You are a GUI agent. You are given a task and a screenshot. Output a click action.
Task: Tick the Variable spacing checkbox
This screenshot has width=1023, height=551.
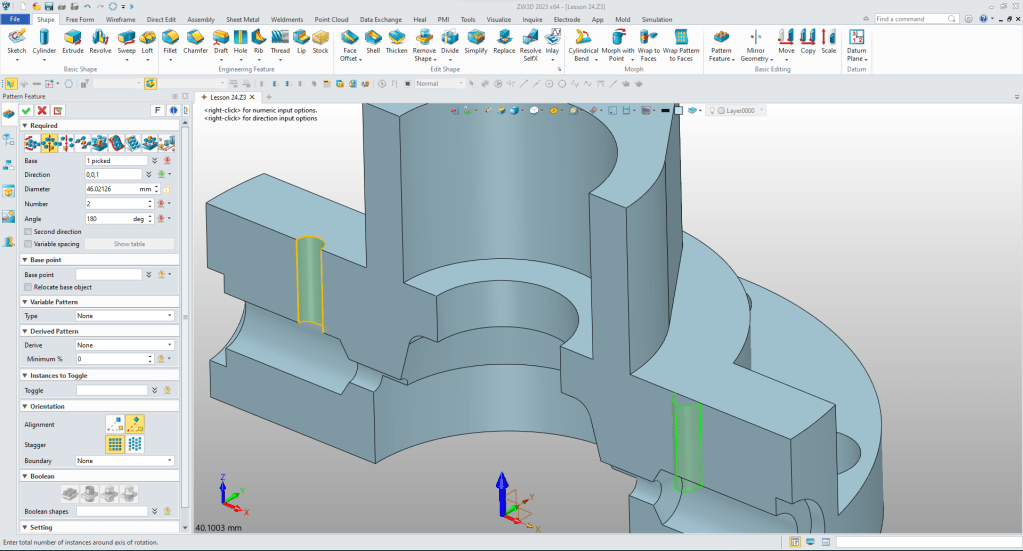(x=28, y=244)
